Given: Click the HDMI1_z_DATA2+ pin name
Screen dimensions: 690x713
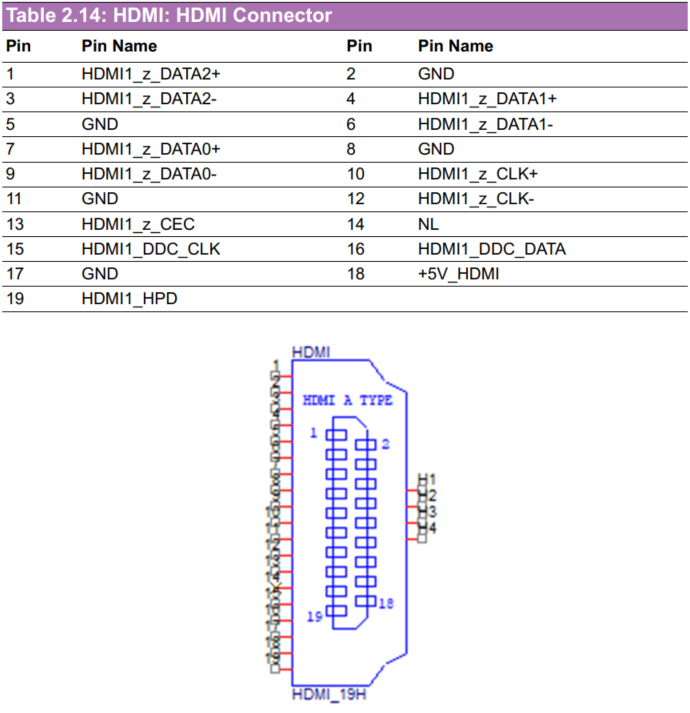Looking at the screenshot, I should click(151, 74).
